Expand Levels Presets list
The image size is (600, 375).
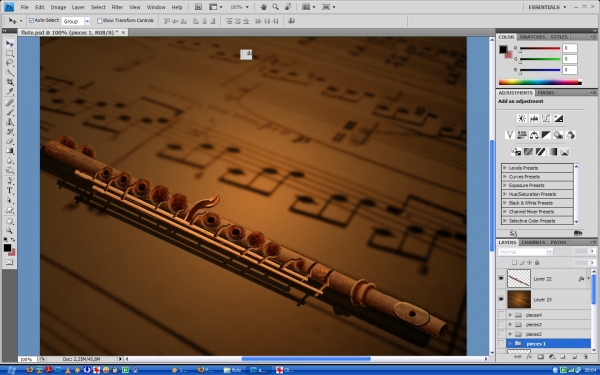[505, 168]
